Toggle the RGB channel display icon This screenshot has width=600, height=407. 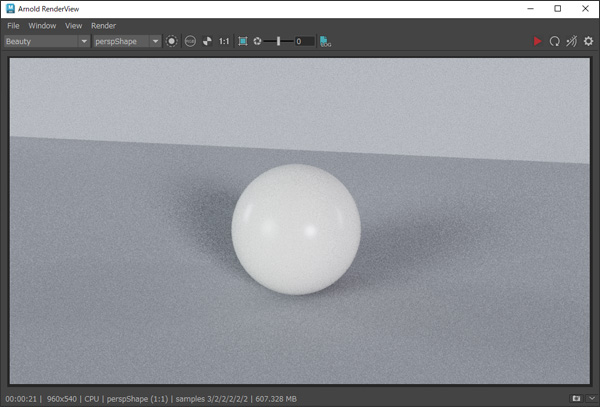[x=189, y=41]
